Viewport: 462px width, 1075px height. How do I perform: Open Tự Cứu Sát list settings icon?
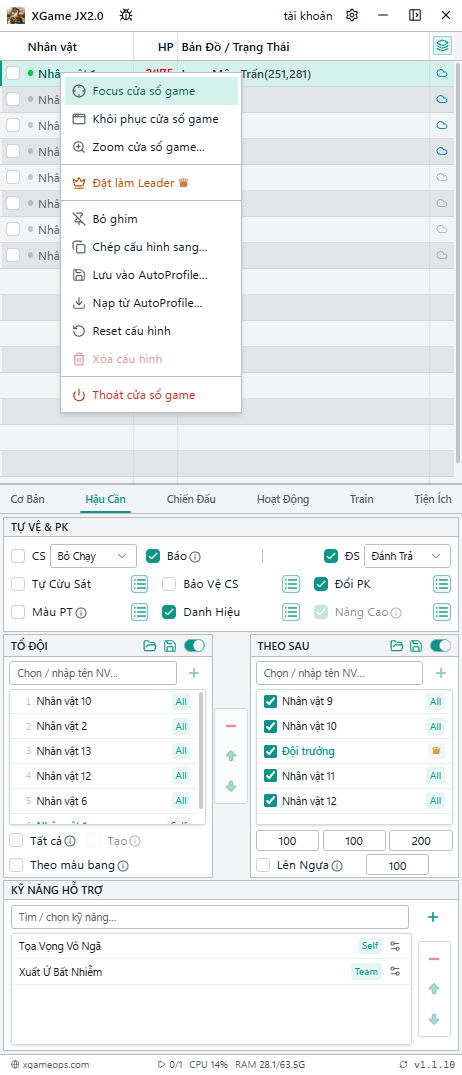click(x=140, y=585)
